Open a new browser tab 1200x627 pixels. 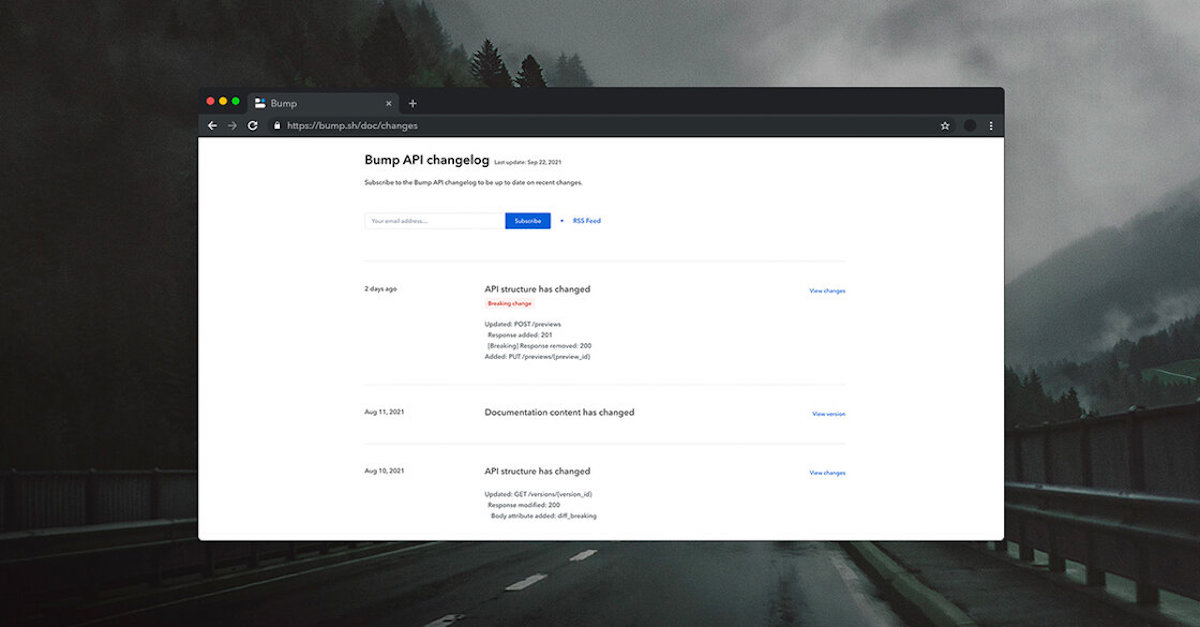coord(413,102)
